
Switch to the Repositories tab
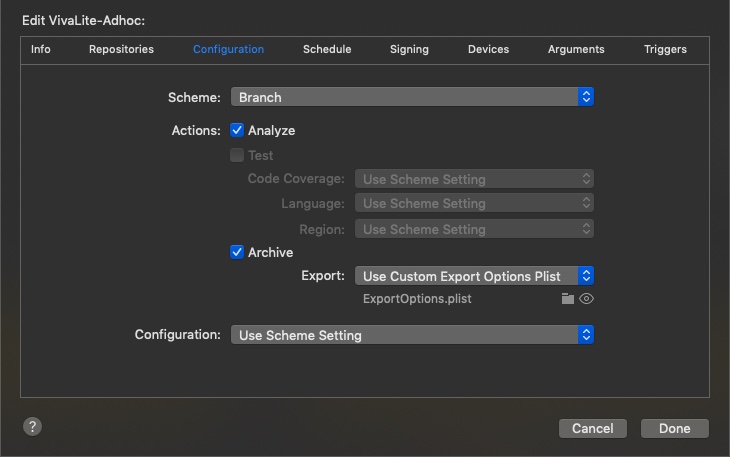pyautogui.click(x=121, y=49)
